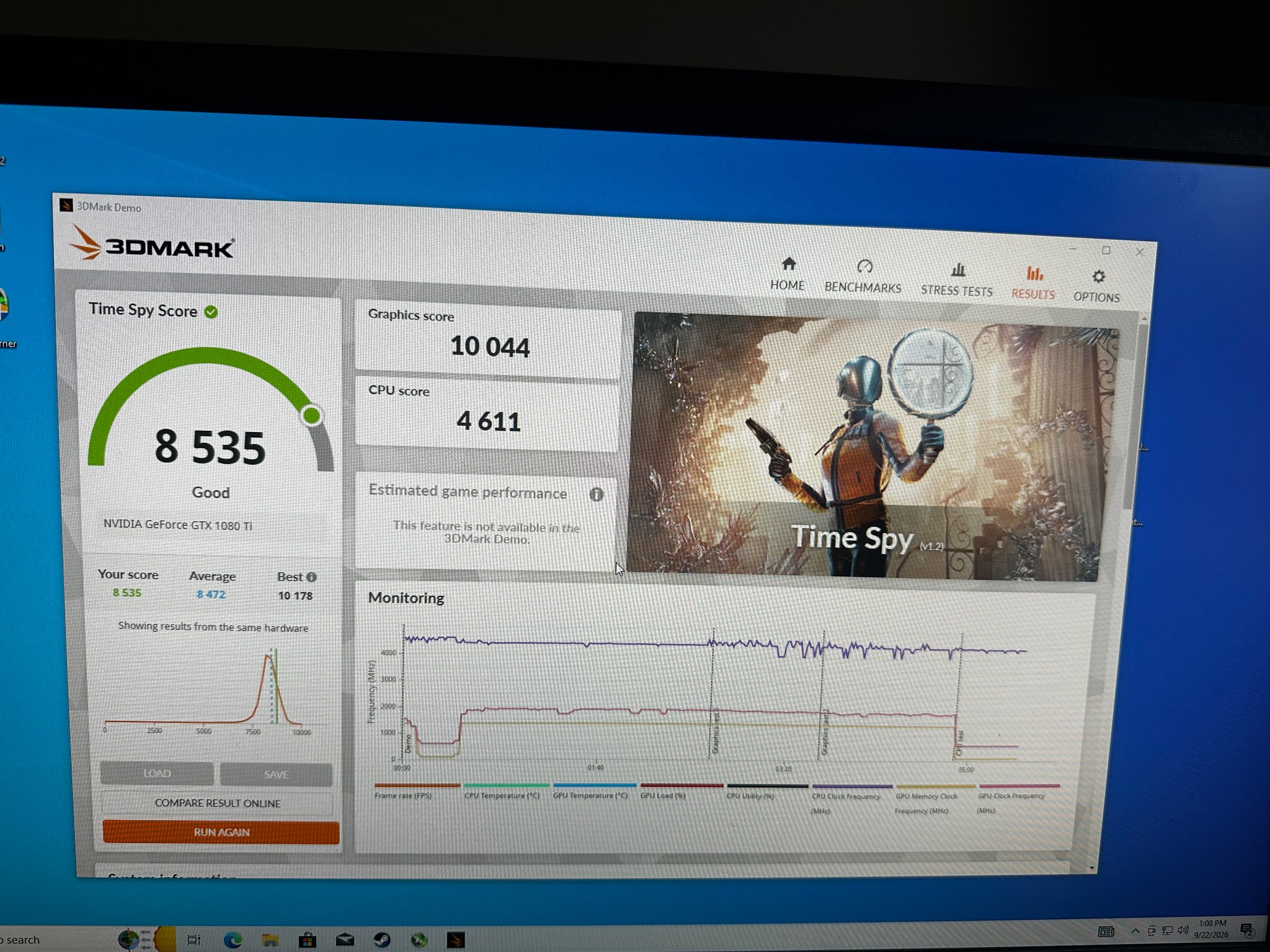Click the NVIDIA GeForce GTX 1080 Ti label
The height and width of the screenshot is (952, 1270).
pyautogui.click(x=178, y=525)
